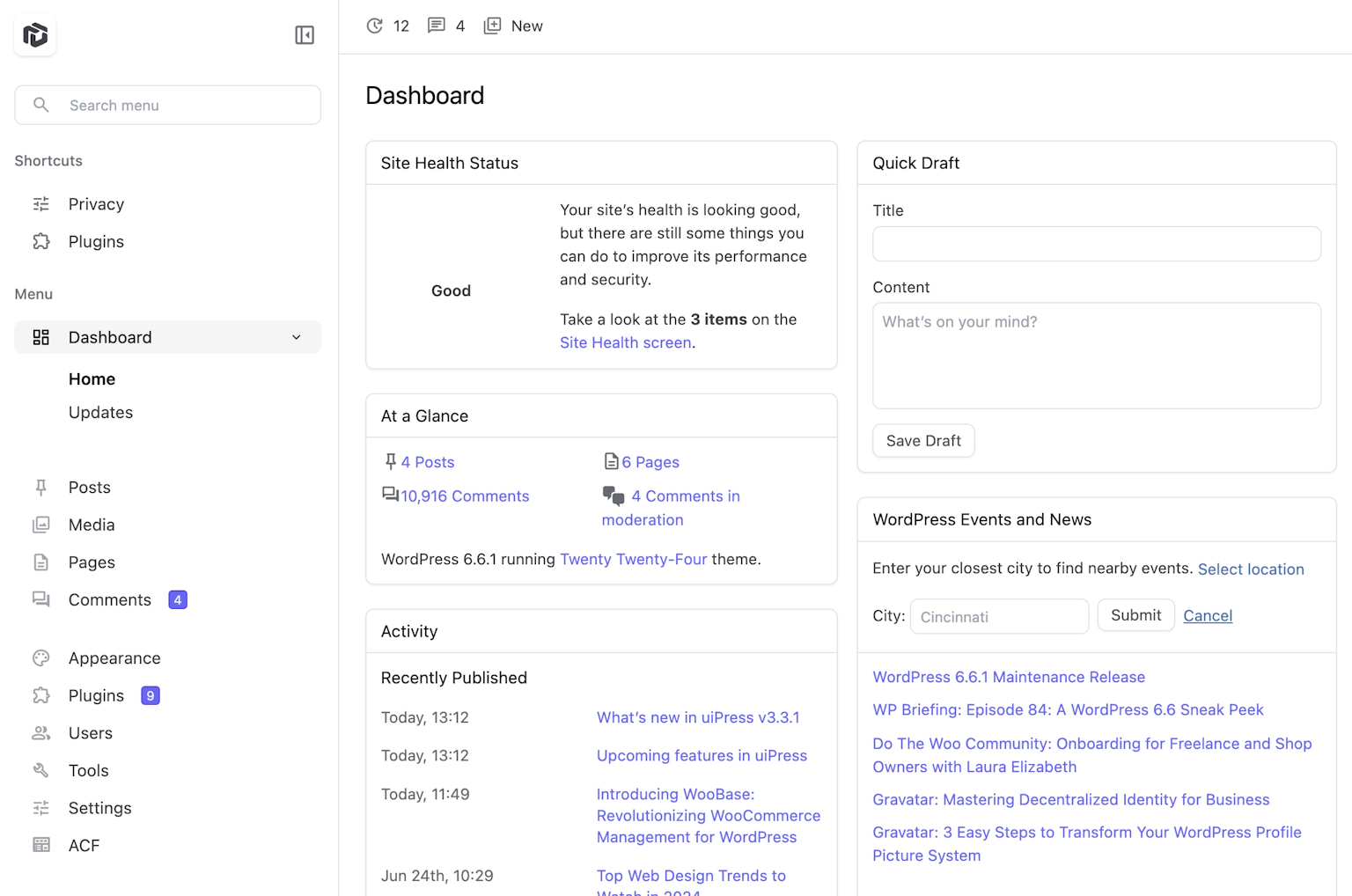This screenshot has height=896, width=1352.
Task: Click the uiPress logo icon
Action: coord(35,35)
